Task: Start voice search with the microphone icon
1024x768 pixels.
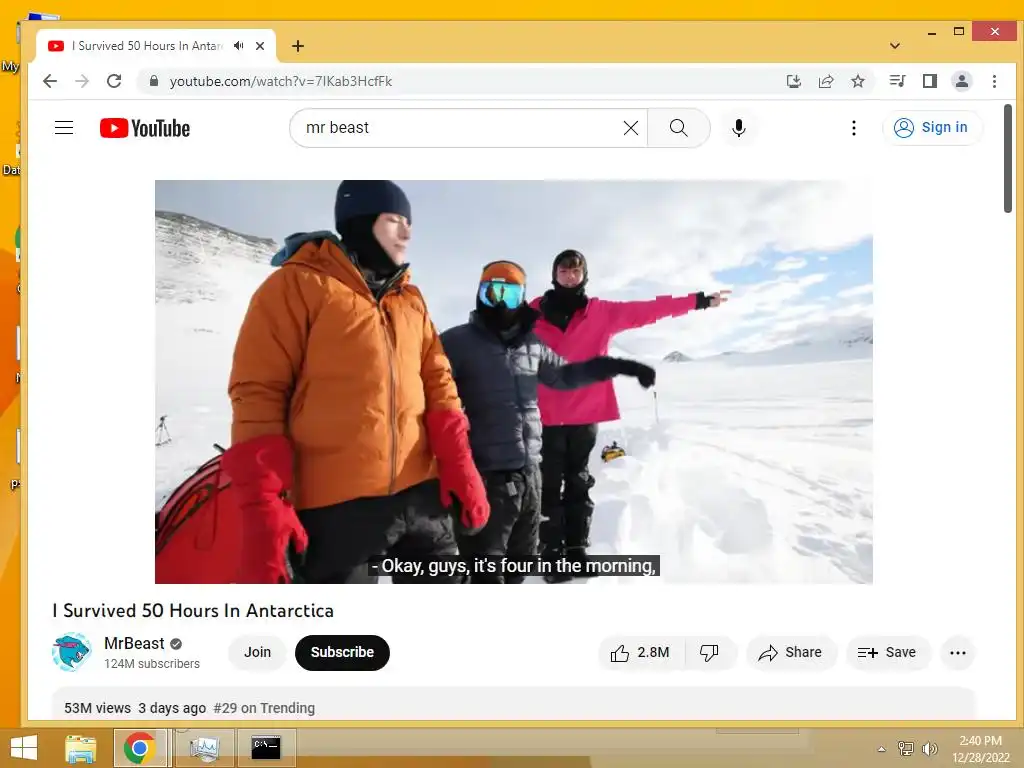Action: coord(739,128)
